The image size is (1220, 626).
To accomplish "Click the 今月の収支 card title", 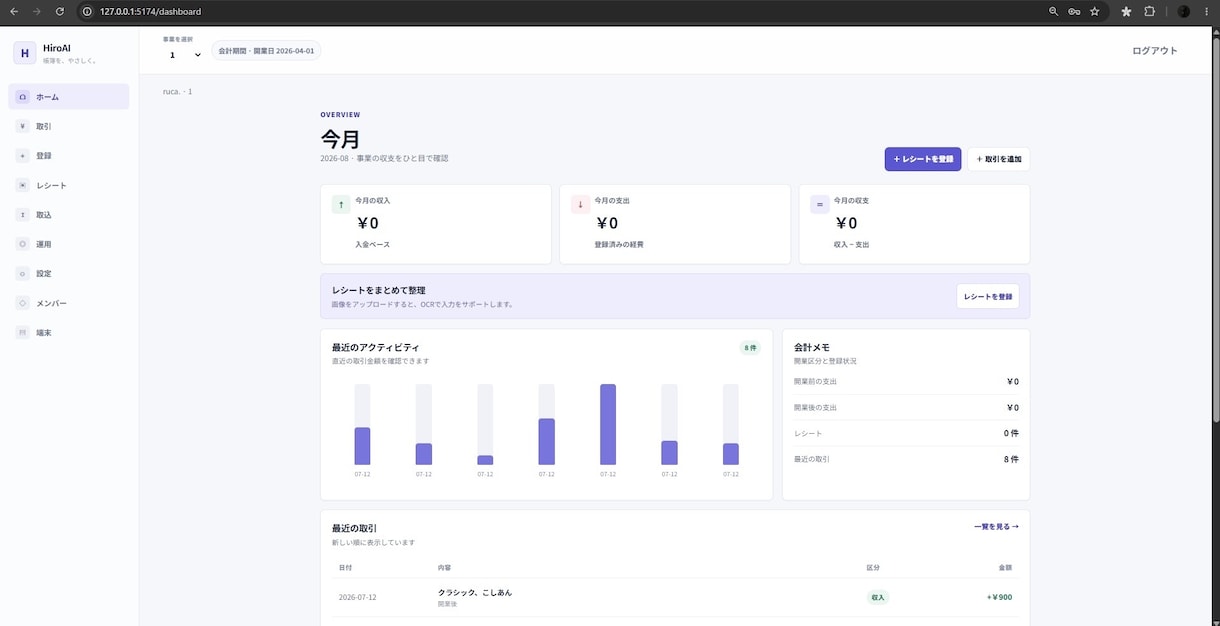I will (851, 201).
